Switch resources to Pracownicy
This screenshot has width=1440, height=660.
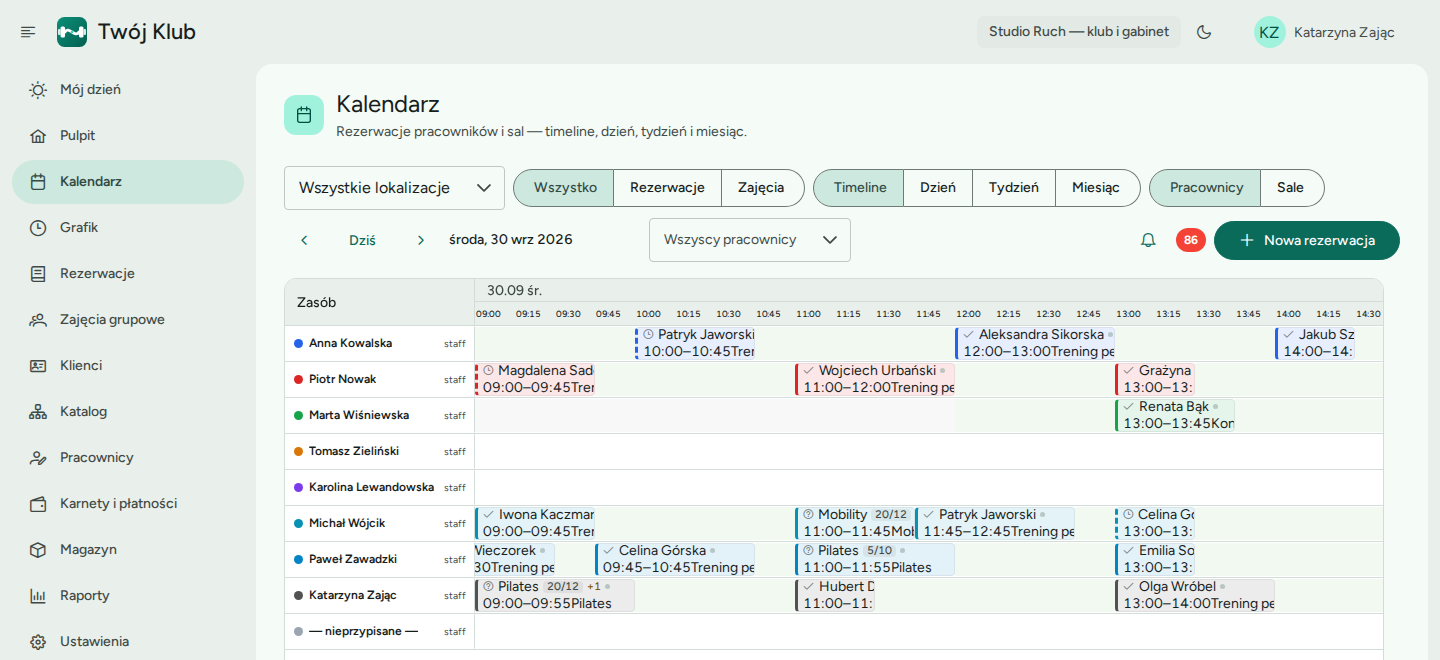pyautogui.click(x=1206, y=188)
